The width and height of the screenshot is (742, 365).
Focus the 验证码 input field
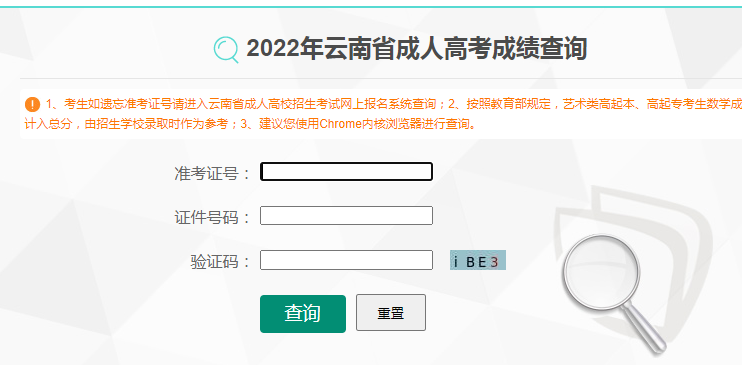pos(346,260)
